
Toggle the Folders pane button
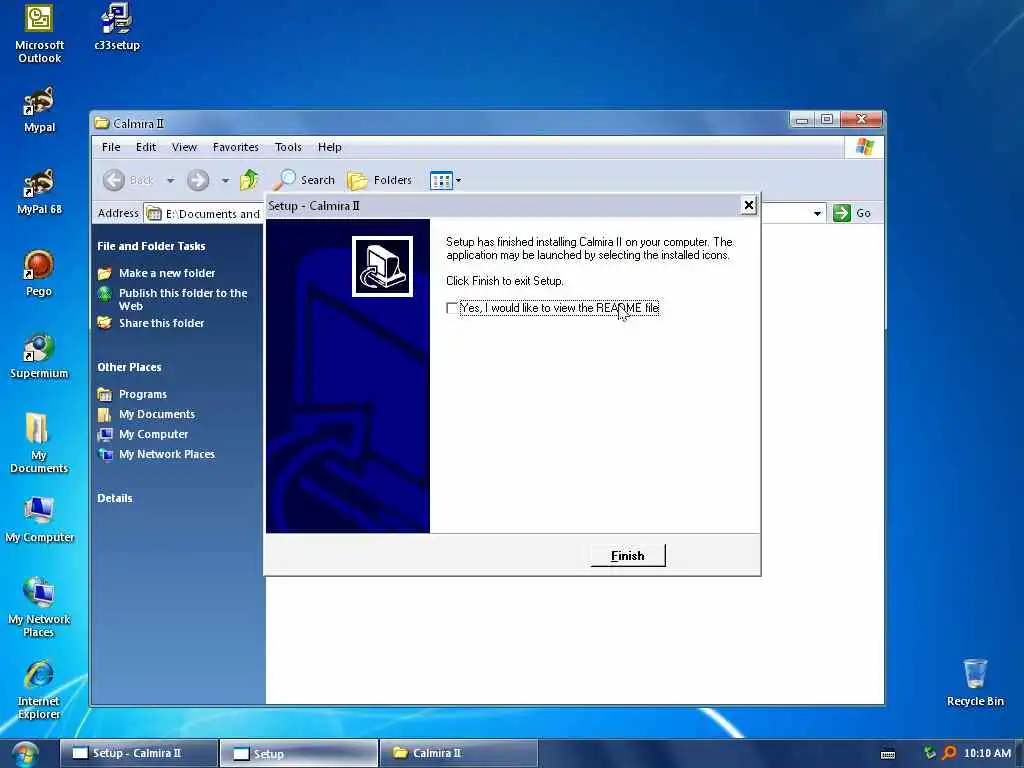(x=380, y=180)
